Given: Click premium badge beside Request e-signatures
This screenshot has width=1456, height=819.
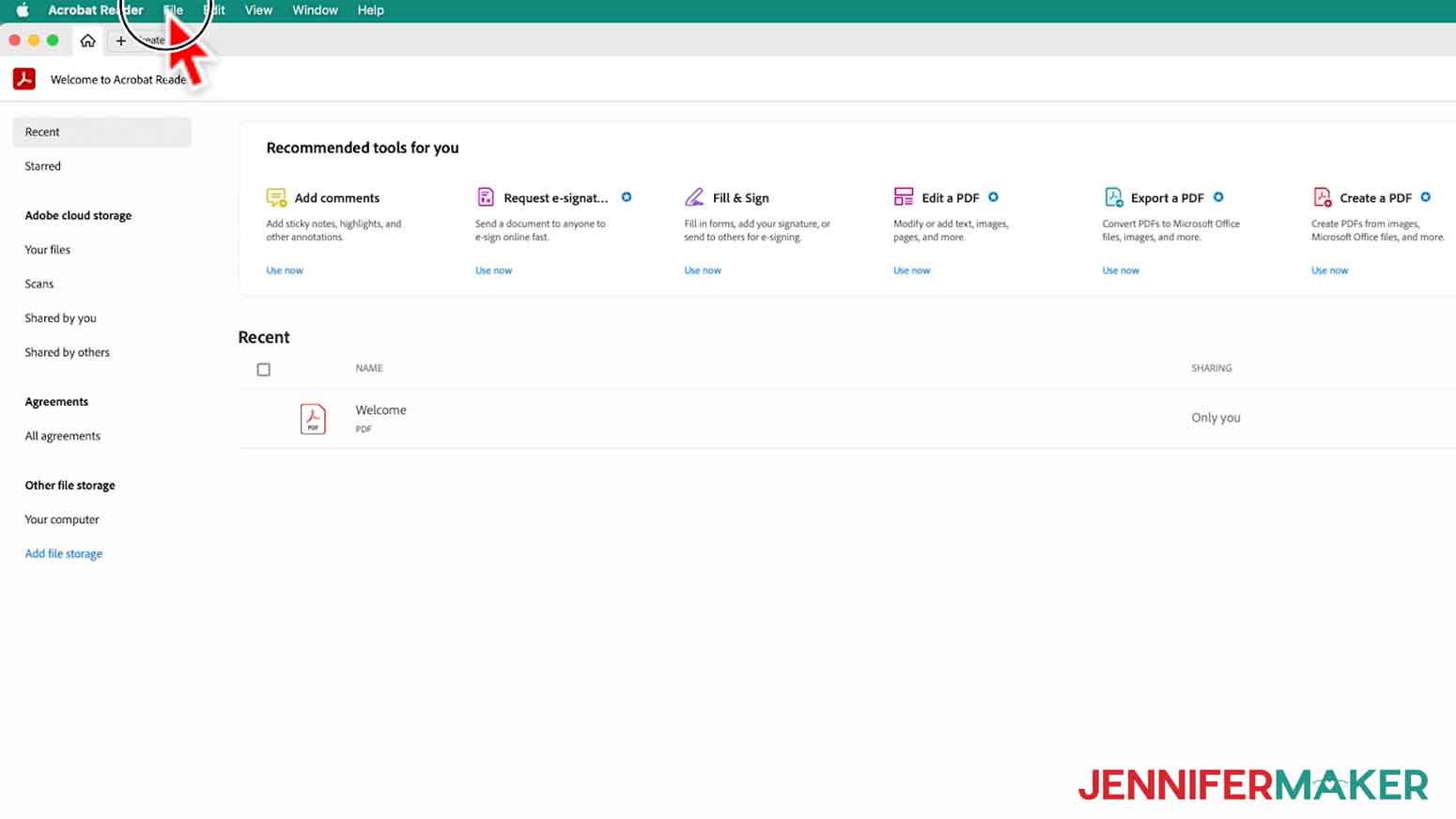Looking at the screenshot, I should [x=627, y=197].
